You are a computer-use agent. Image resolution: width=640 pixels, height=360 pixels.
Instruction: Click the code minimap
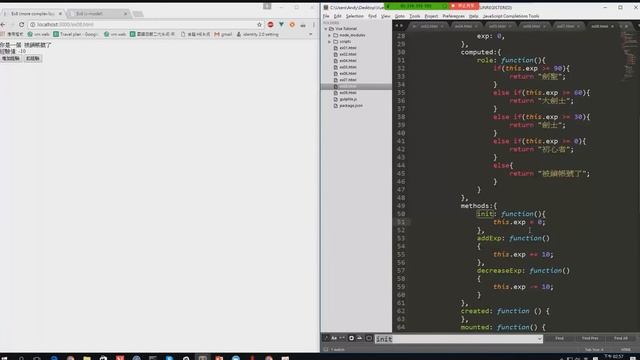(629, 55)
